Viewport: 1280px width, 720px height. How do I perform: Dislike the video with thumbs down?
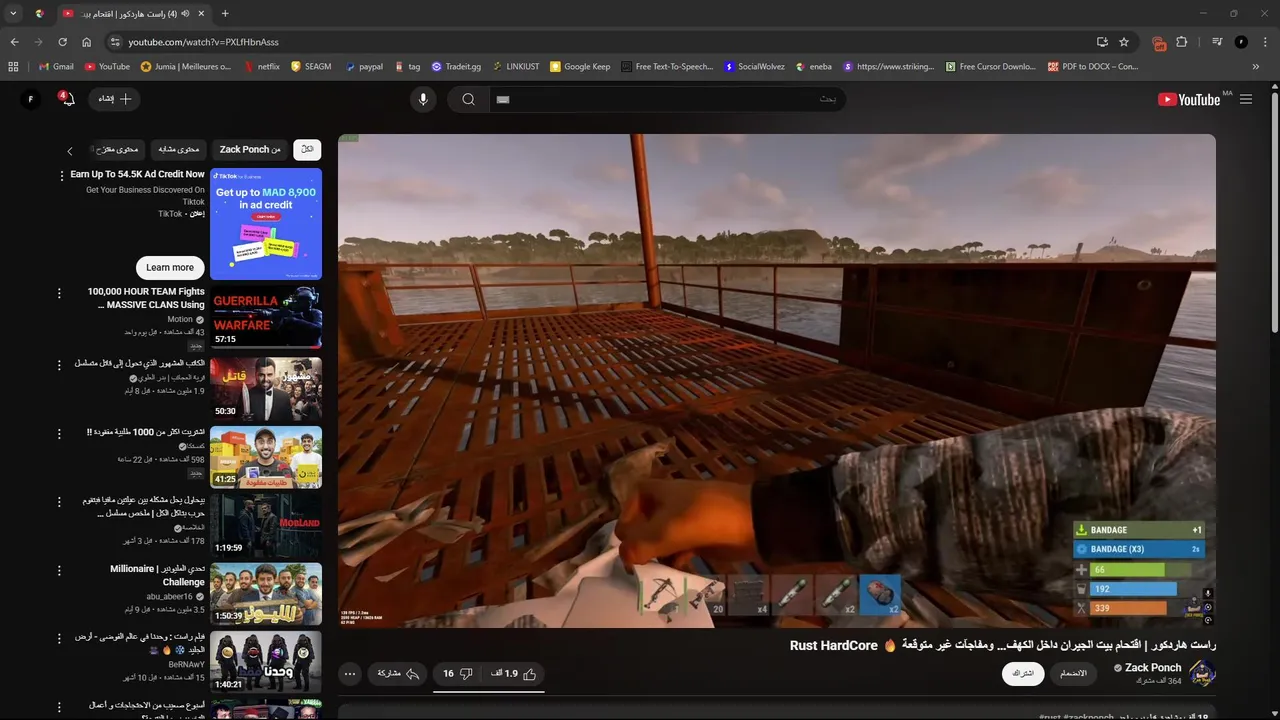[458, 674]
